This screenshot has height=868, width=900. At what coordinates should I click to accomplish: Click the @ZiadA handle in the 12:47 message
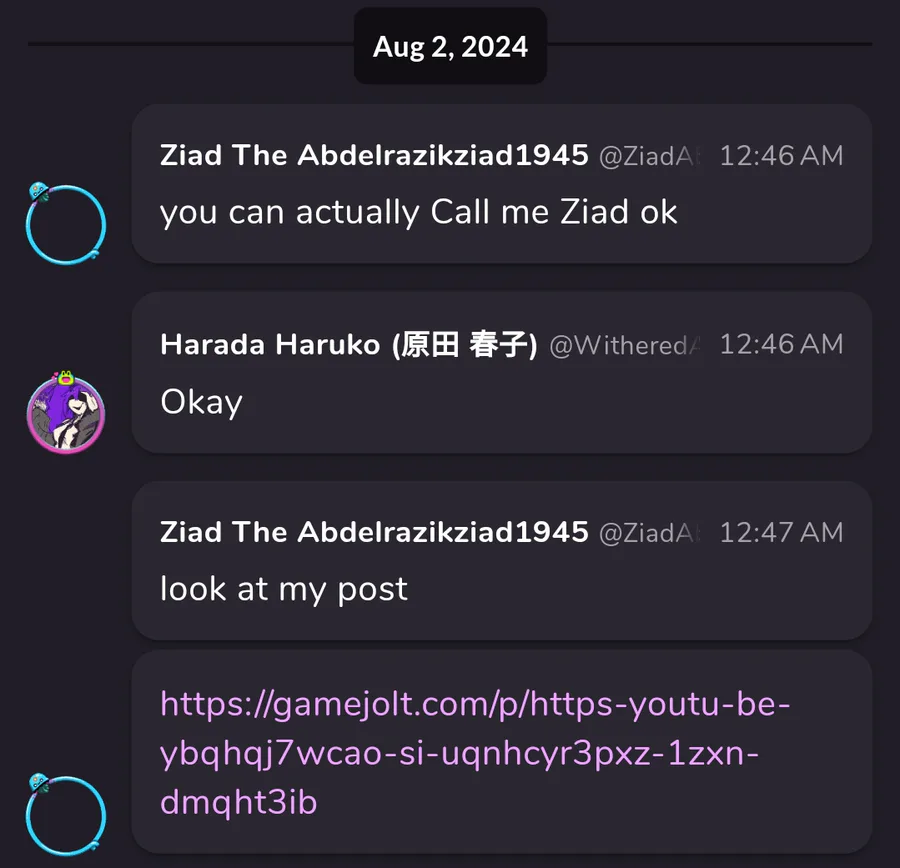[x=649, y=533]
